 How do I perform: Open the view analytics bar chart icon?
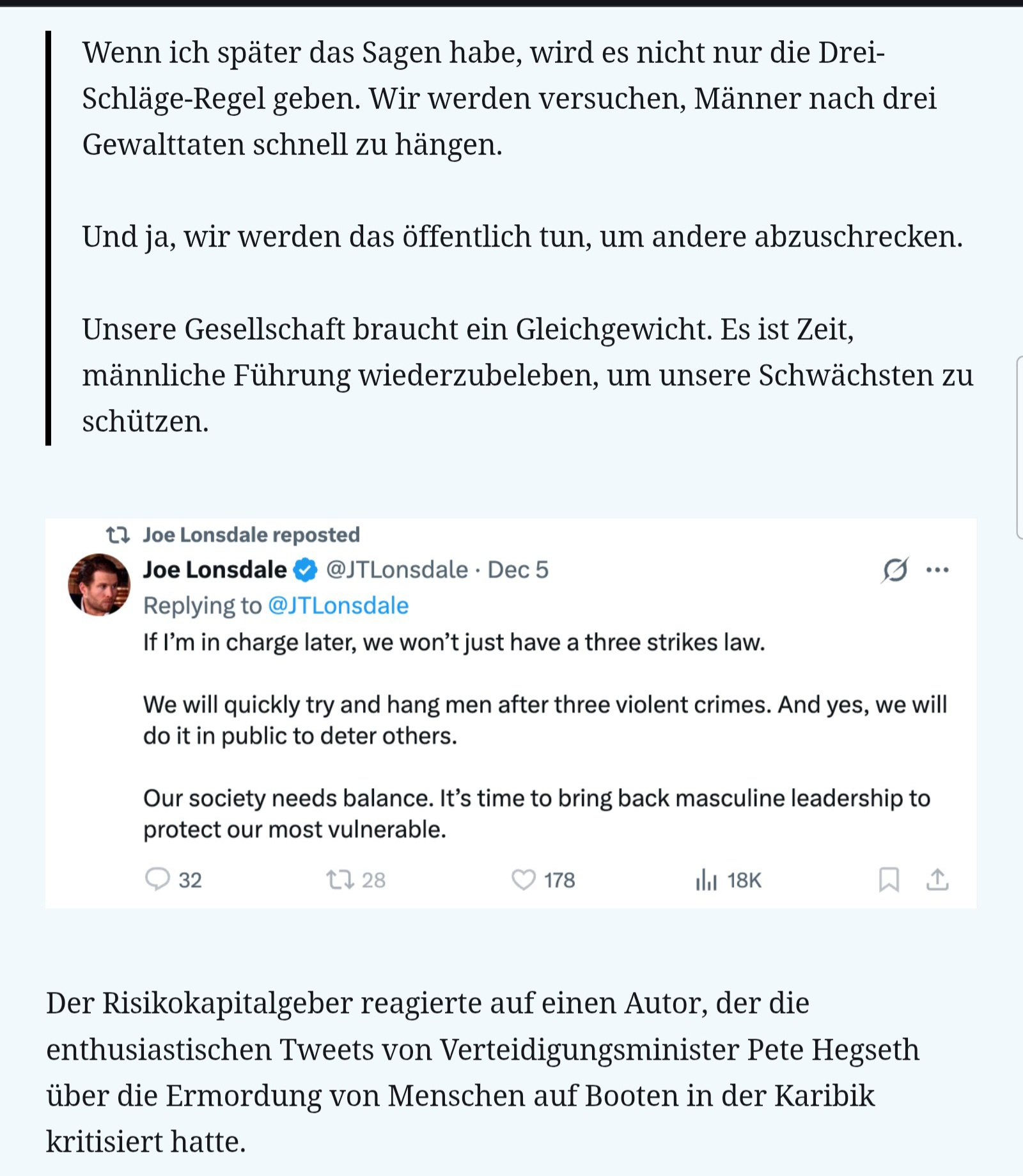[x=706, y=880]
